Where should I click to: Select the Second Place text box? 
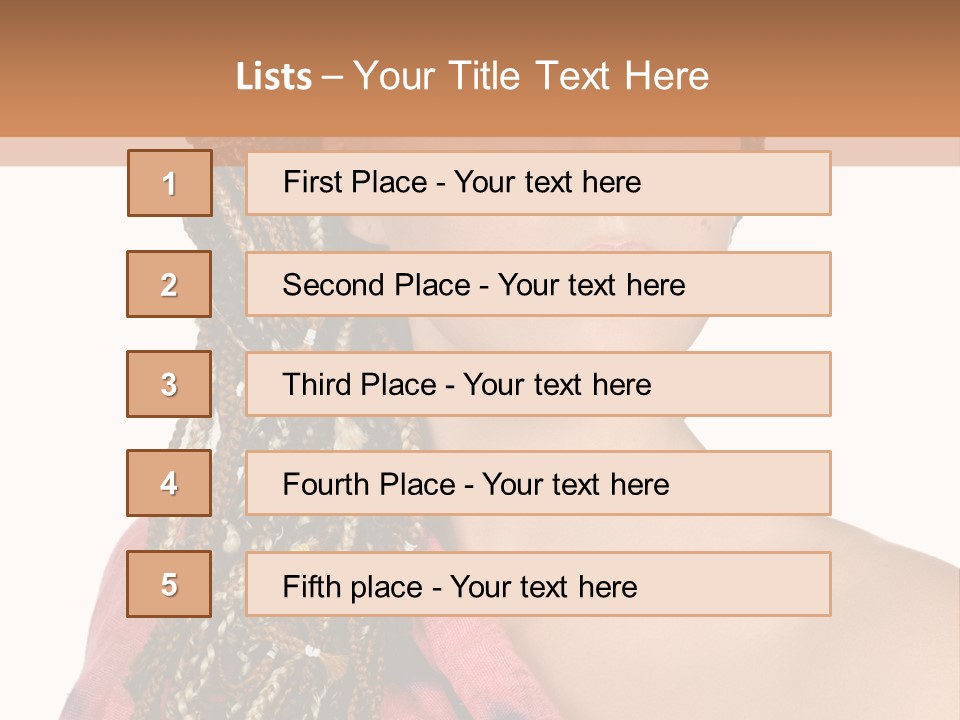(538, 284)
